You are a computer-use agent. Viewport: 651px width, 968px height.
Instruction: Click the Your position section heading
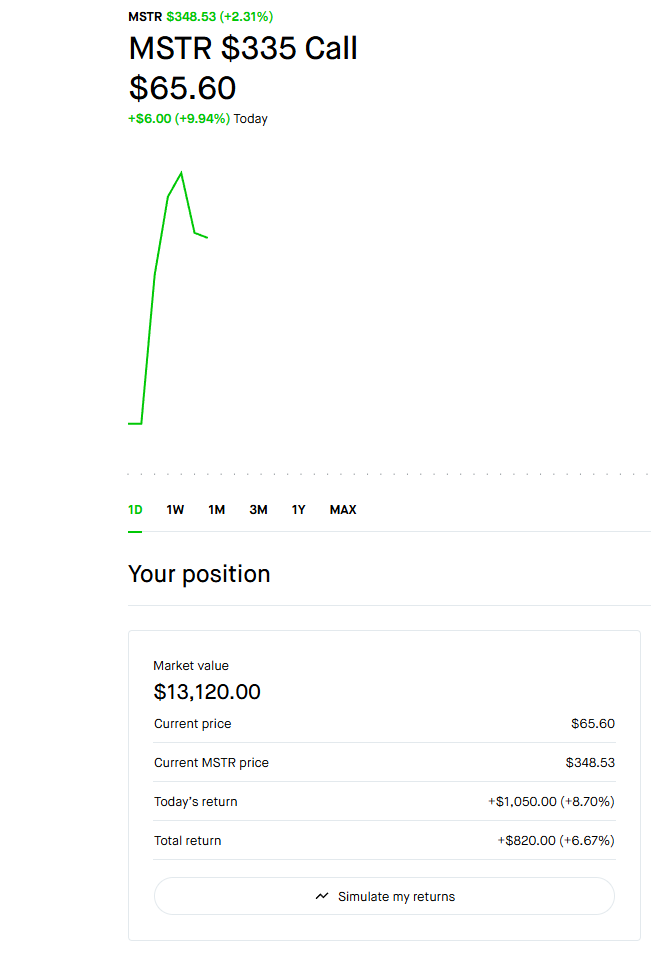(x=198, y=574)
